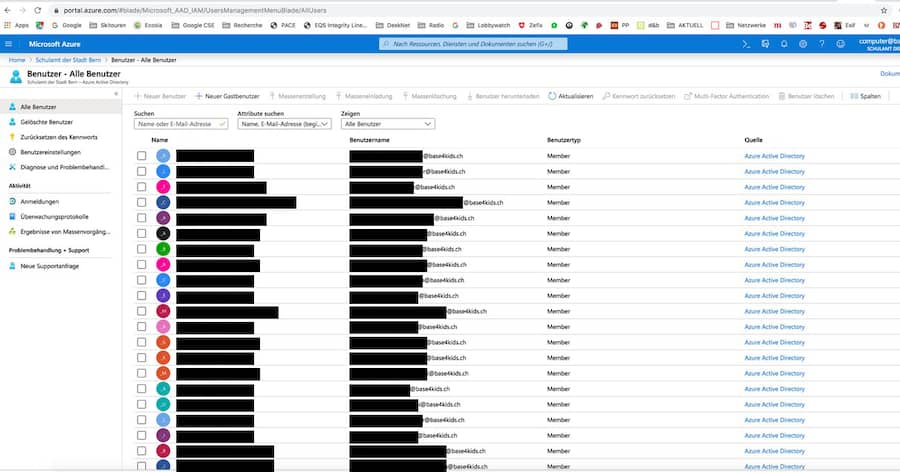Click Massenlöschung in the toolbar
This screenshot has height=472, width=900.
pyautogui.click(x=429, y=96)
